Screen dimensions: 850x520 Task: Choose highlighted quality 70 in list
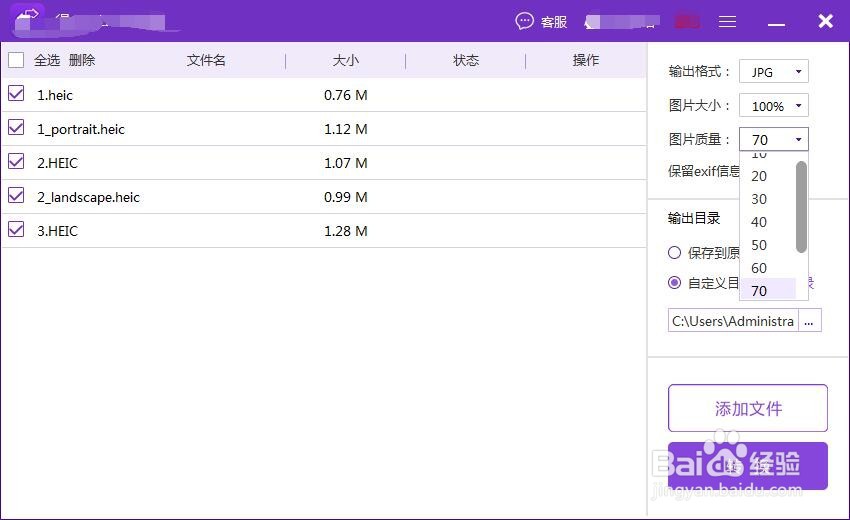point(767,291)
